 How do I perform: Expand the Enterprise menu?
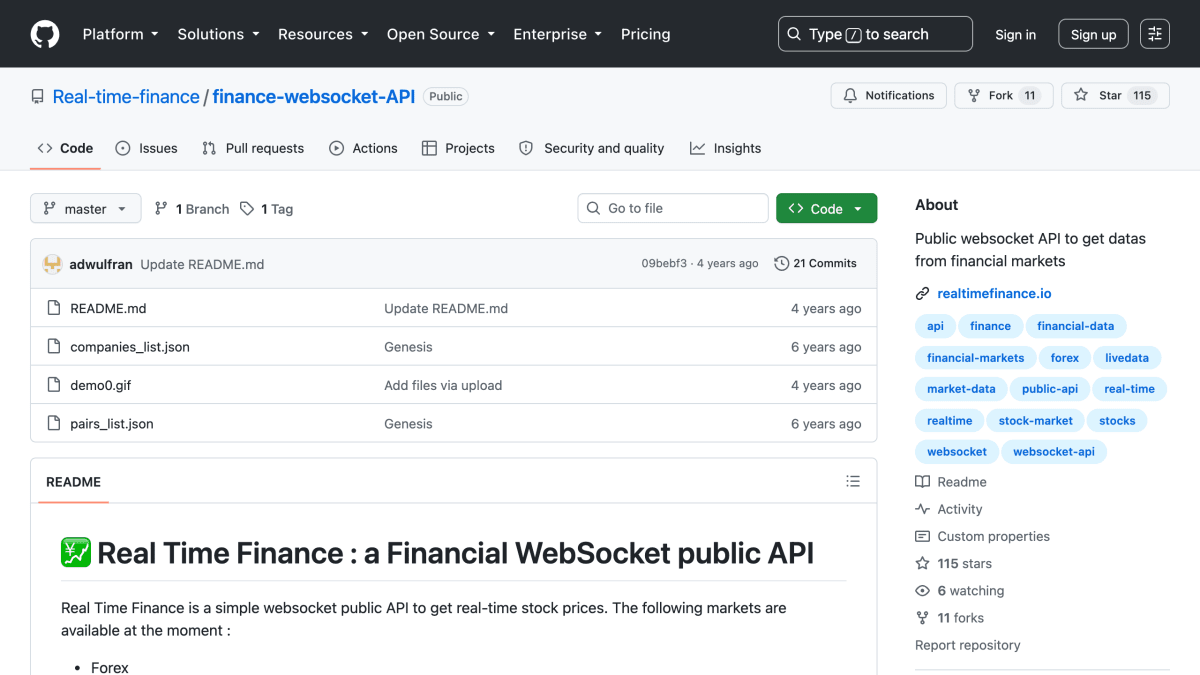point(558,34)
